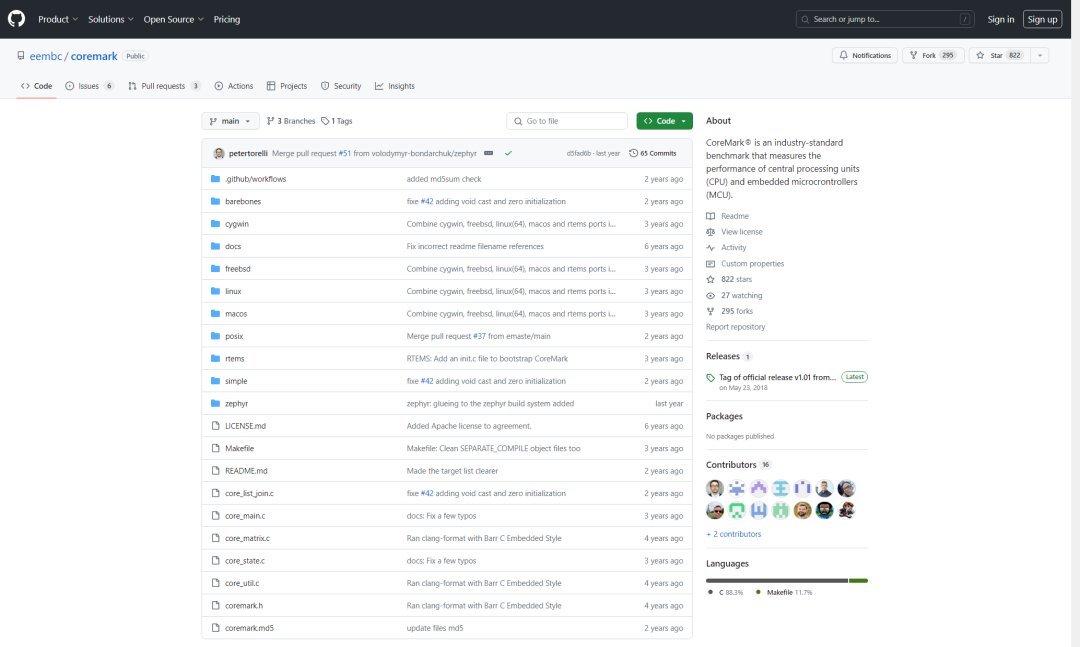Show the + 2 contributors link

734,535
